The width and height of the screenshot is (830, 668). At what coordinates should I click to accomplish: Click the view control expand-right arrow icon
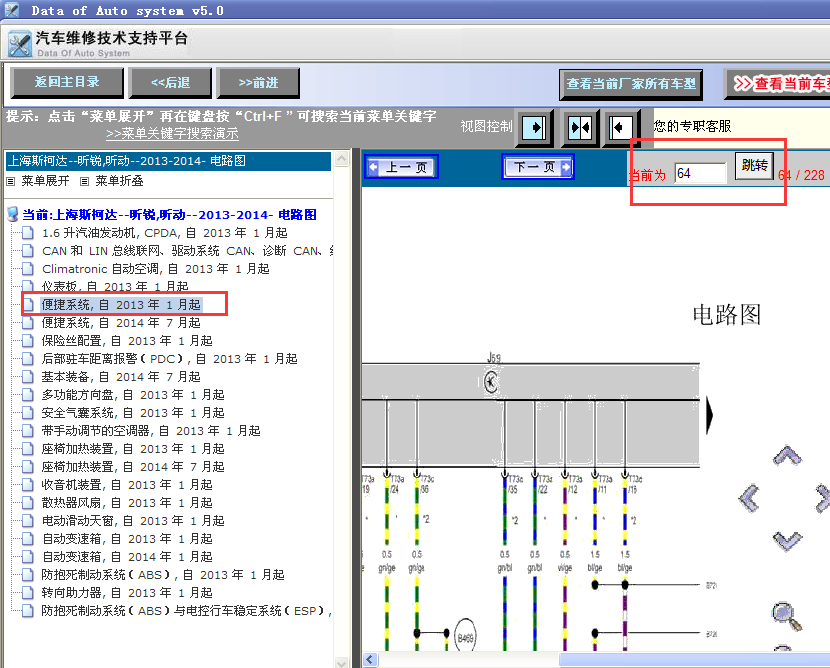click(x=534, y=128)
